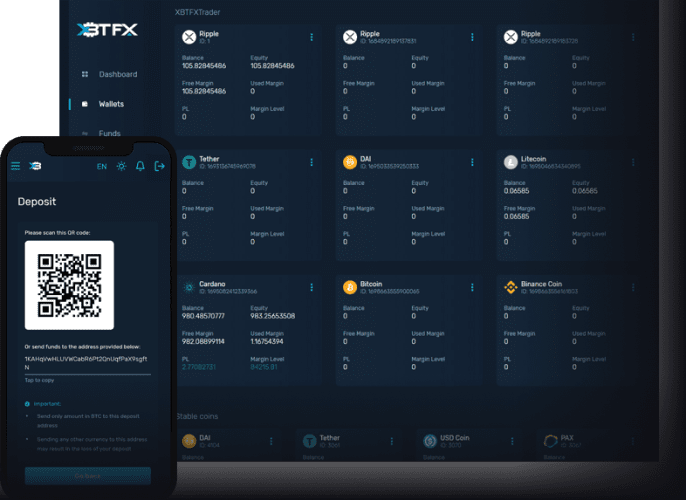Click the Dashboard grid icon

[x=85, y=74]
